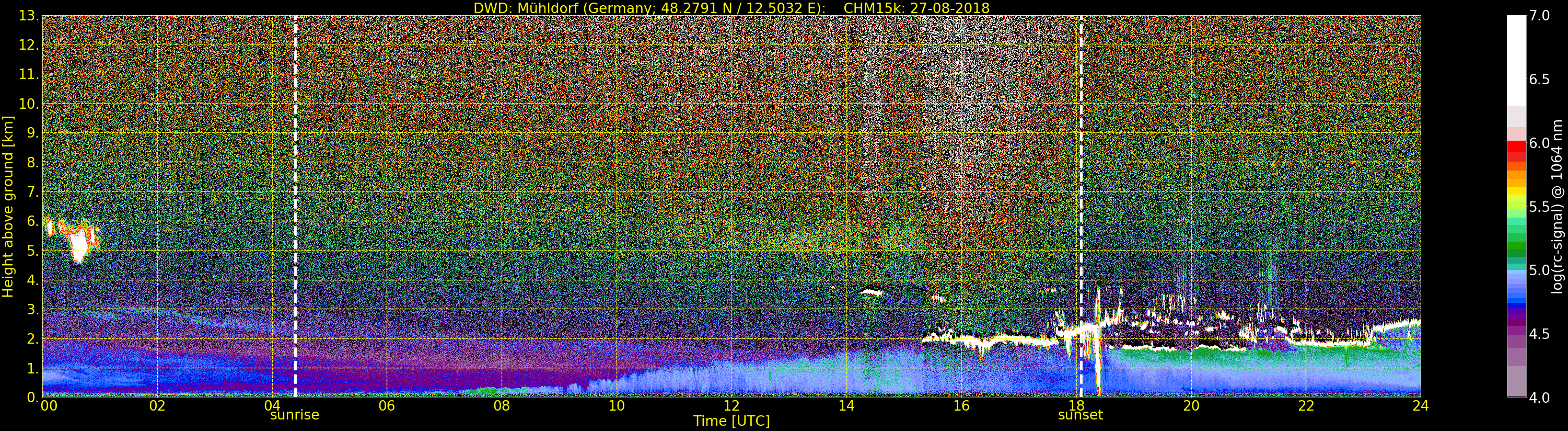Click the time axis tick label 22

(x=1306, y=405)
